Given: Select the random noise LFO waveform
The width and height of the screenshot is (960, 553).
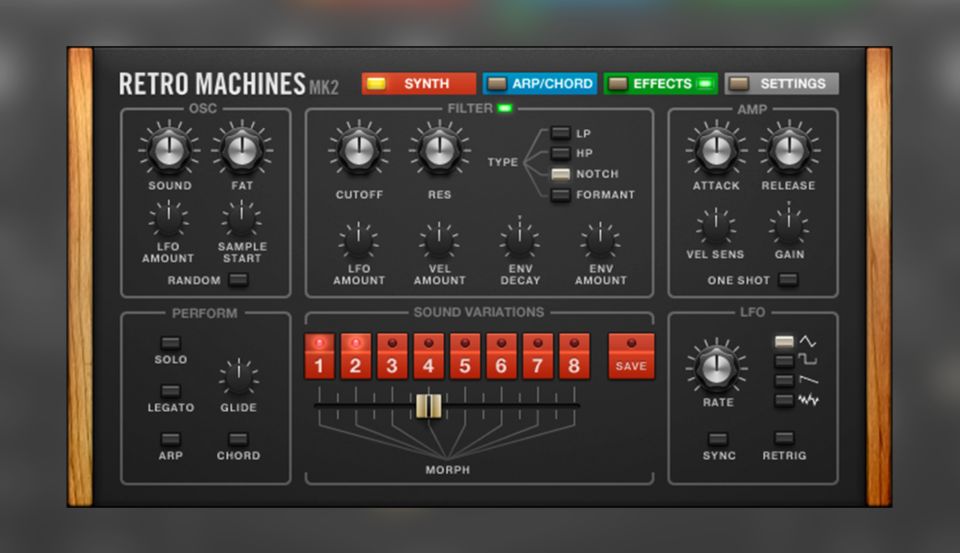Looking at the screenshot, I should point(784,400).
